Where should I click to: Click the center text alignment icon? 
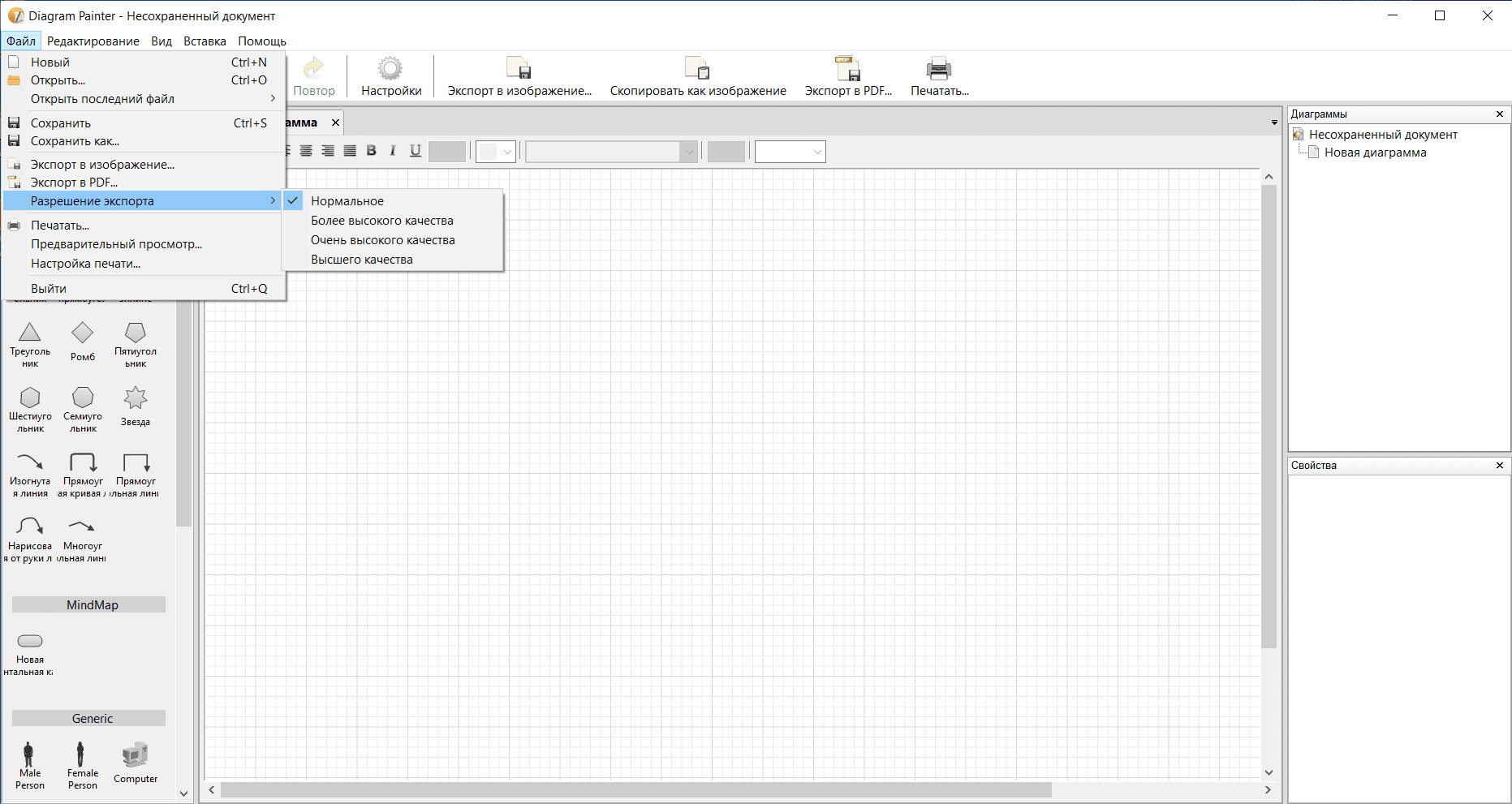306,151
